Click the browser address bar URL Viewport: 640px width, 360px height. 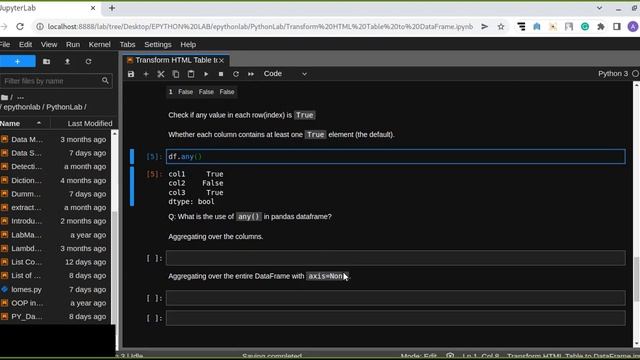[260, 27]
